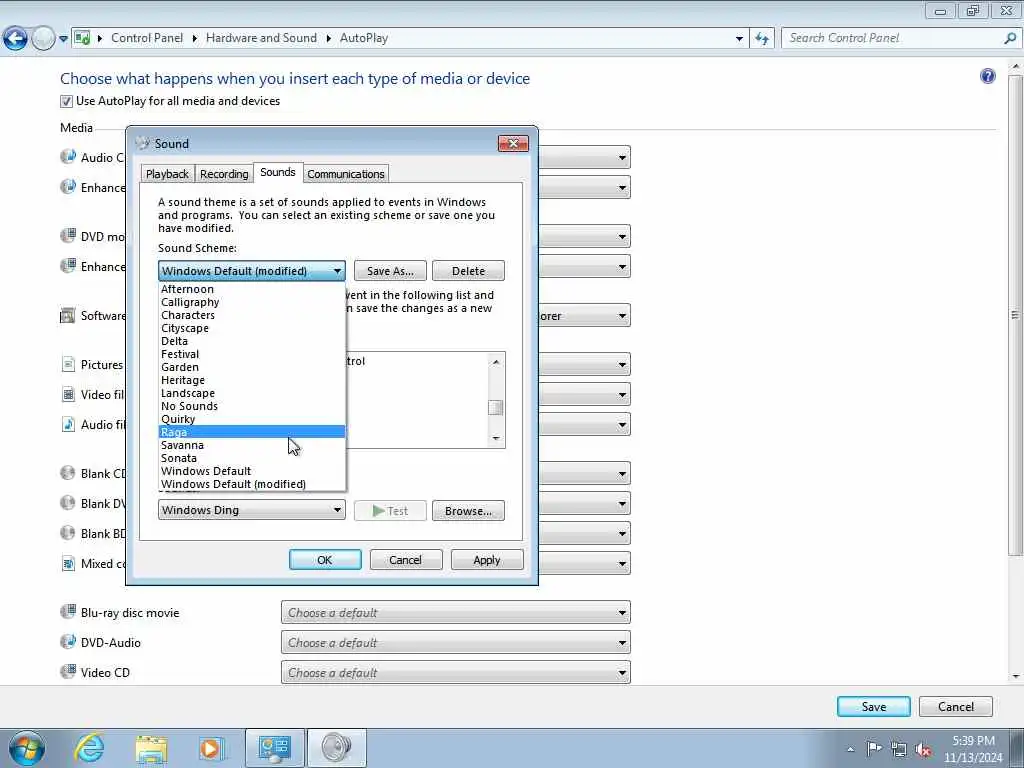
Task: Click the Delete scheme button
Action: (468, 271)
